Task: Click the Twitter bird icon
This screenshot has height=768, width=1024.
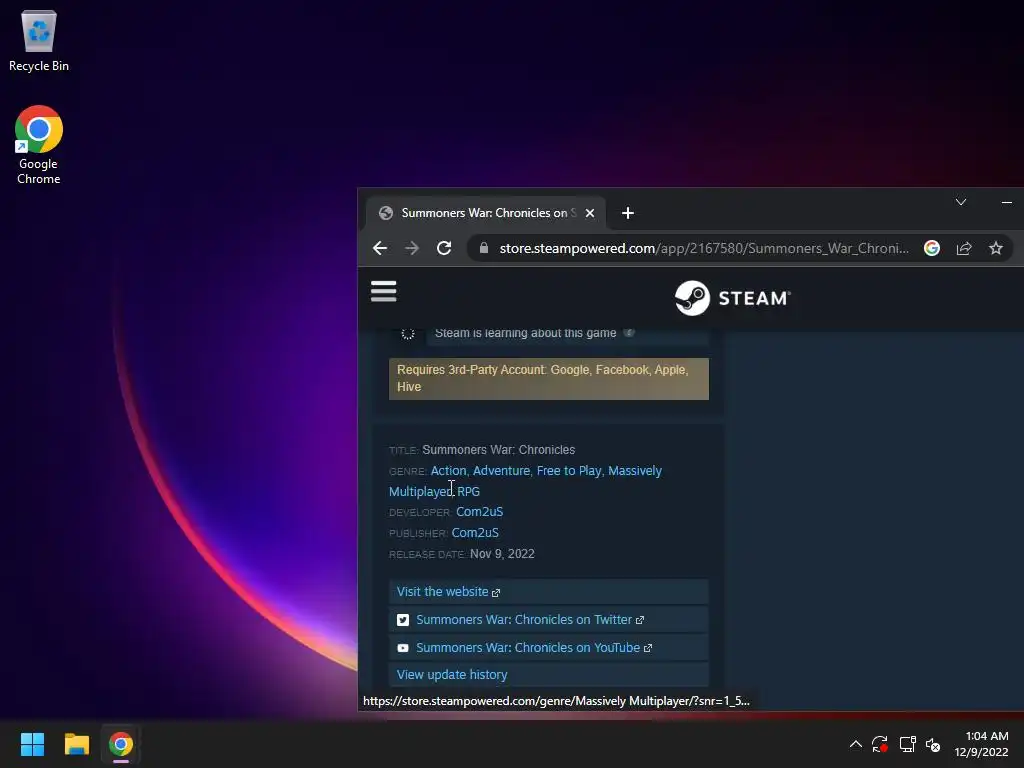Action: [403, 620]
